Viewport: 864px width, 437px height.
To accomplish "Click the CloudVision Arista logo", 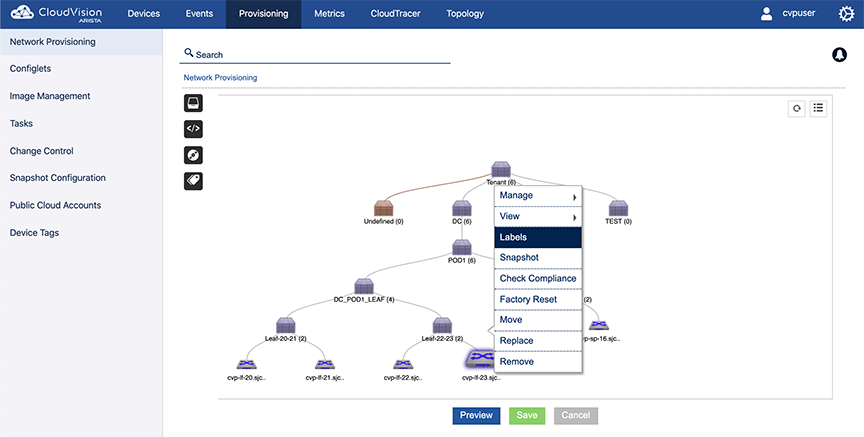I will (56, 14).
